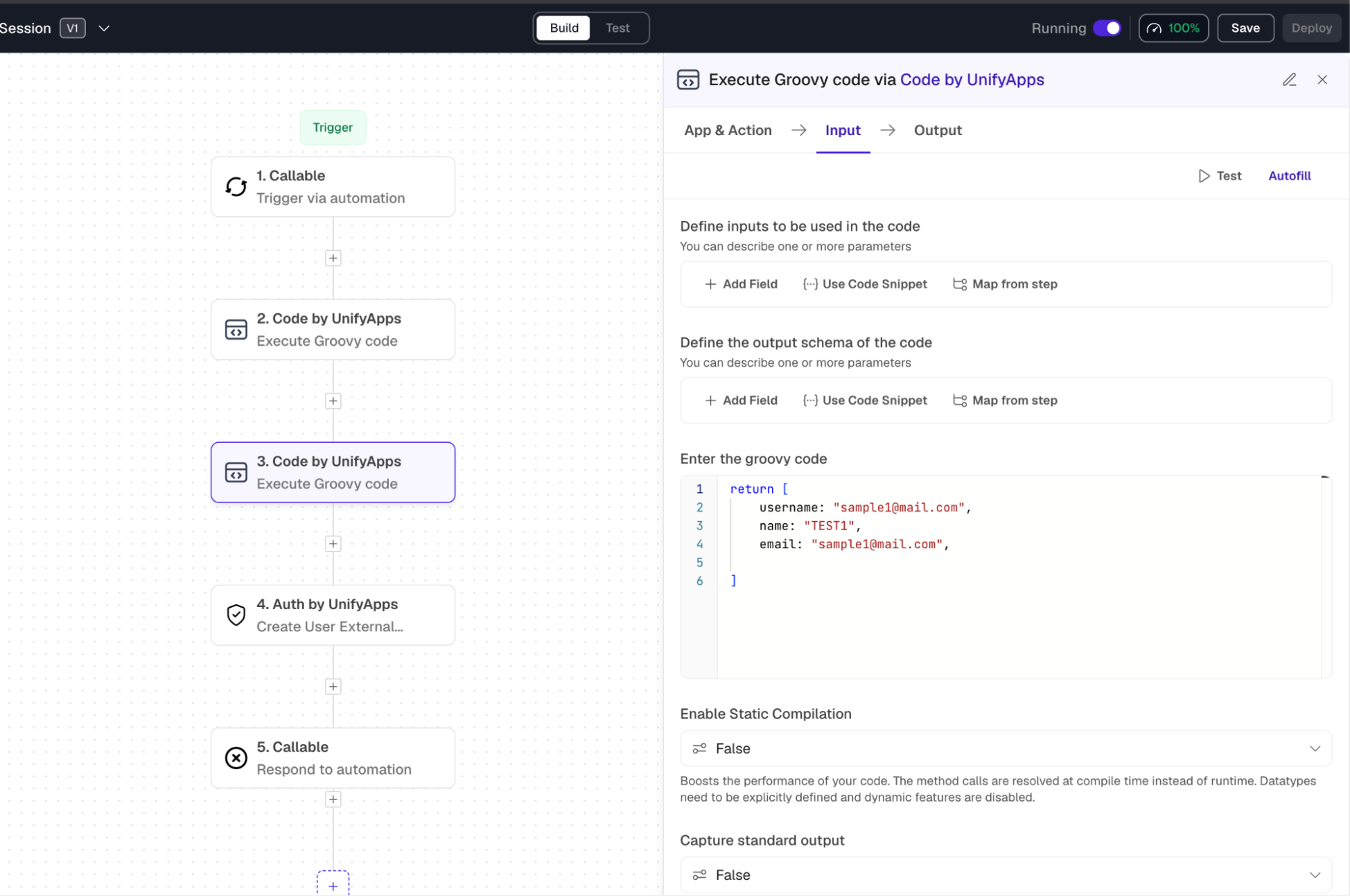The height and width of the screenshot is (896, 1350).
Task: Toggle the Running switch off
Action: tap(1107, 28)
